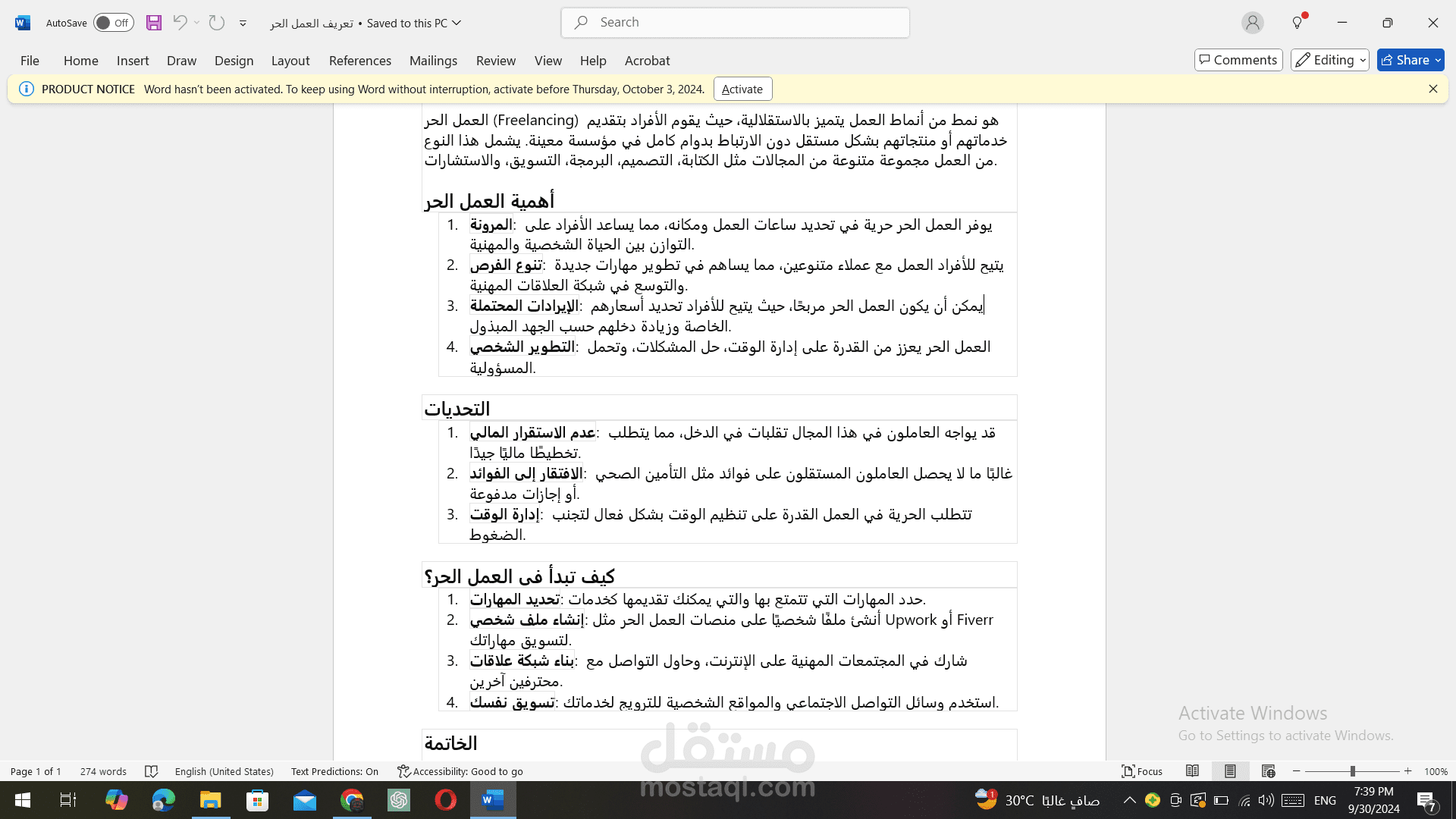Open the Comments panel

pos(1238,60)
